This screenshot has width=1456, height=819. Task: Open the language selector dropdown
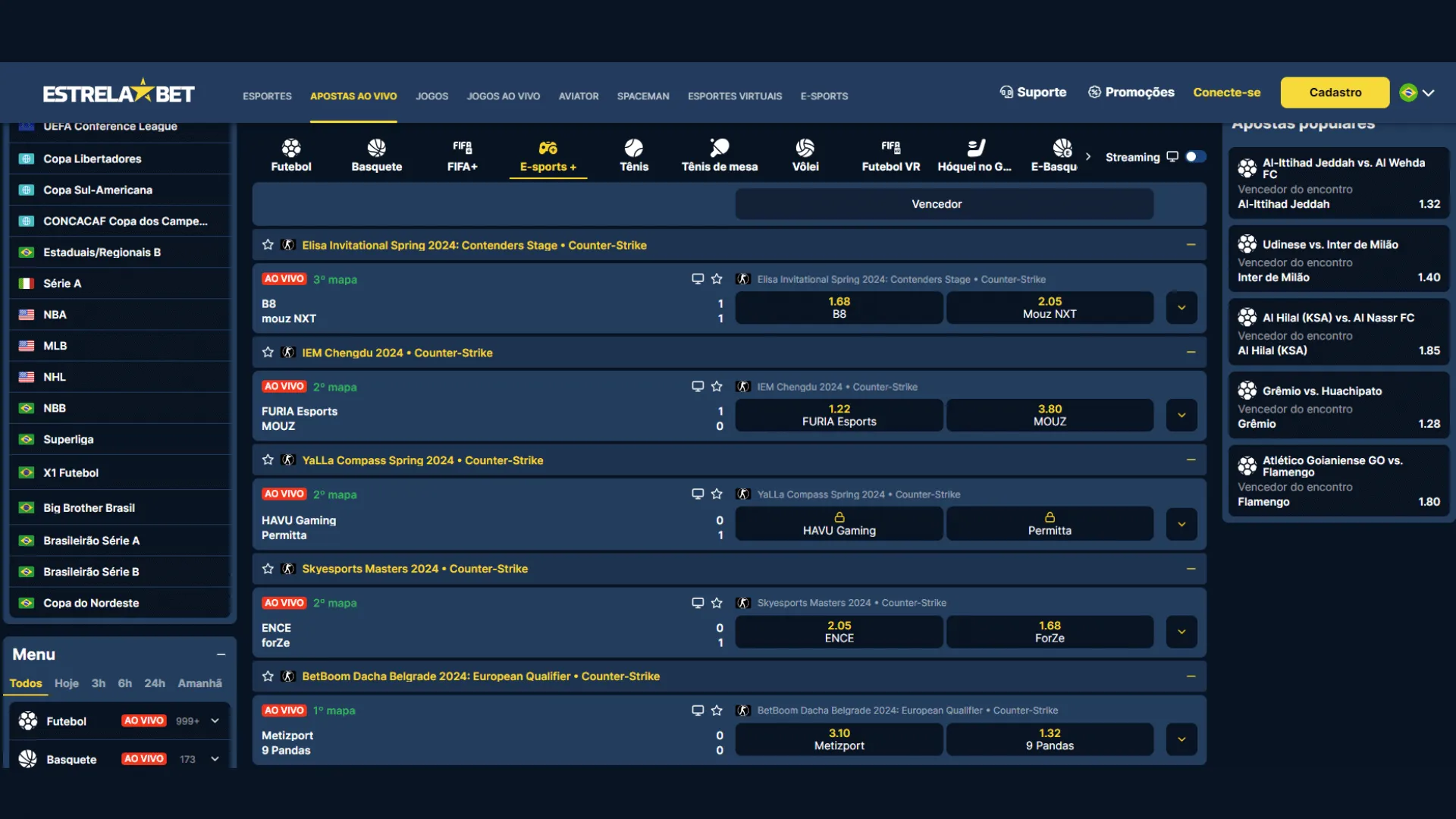tap(1417, 93)
